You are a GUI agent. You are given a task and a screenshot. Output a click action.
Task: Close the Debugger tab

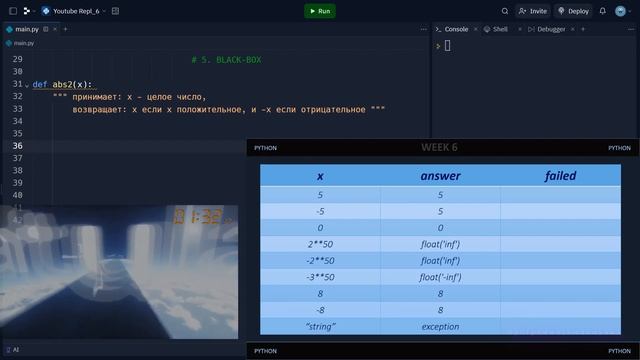pos(573,29)
